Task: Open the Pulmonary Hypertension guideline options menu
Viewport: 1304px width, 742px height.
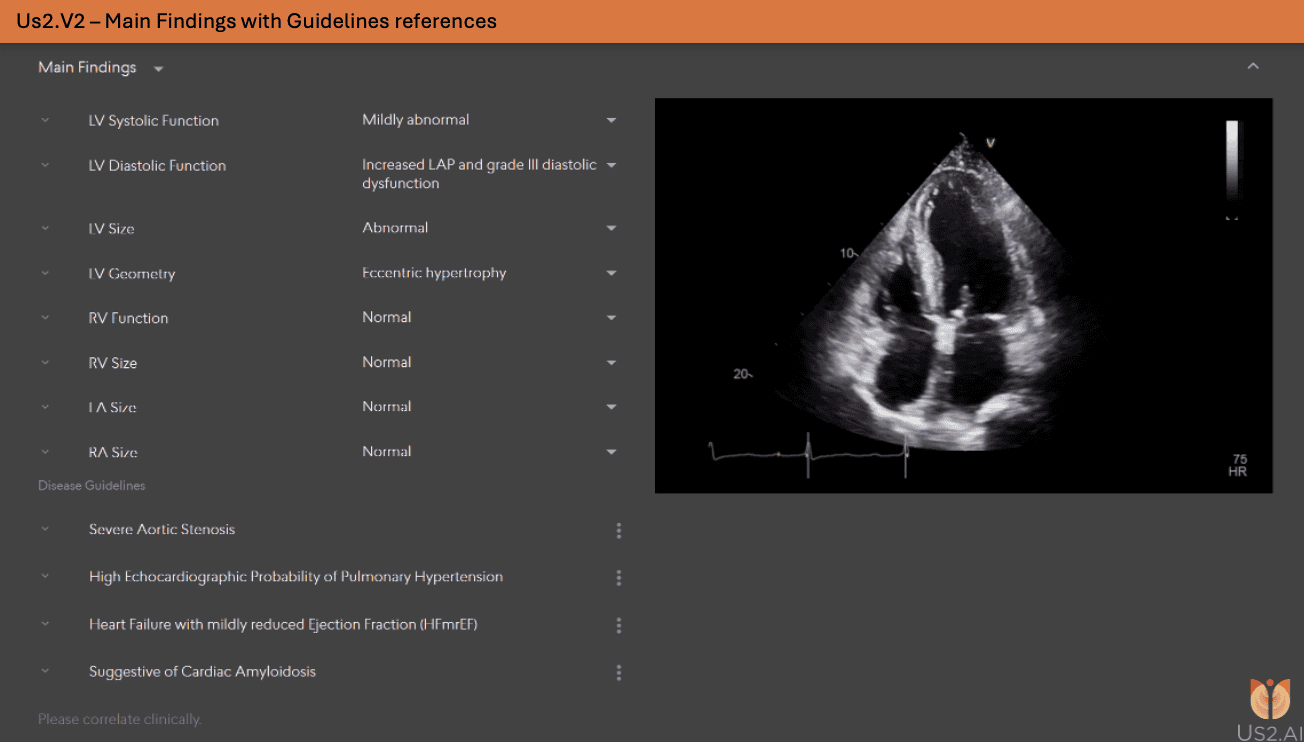Action: [618, 577]
